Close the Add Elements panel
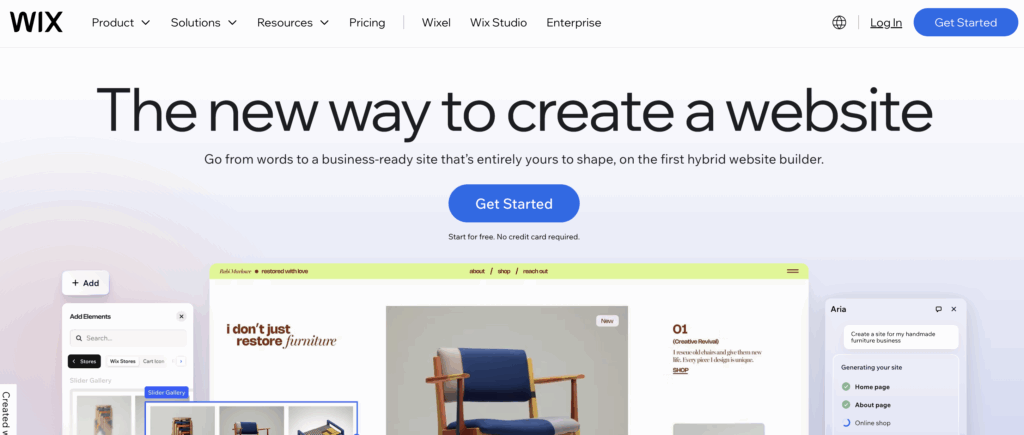1024x435 pixels. (x=181, y=316)
